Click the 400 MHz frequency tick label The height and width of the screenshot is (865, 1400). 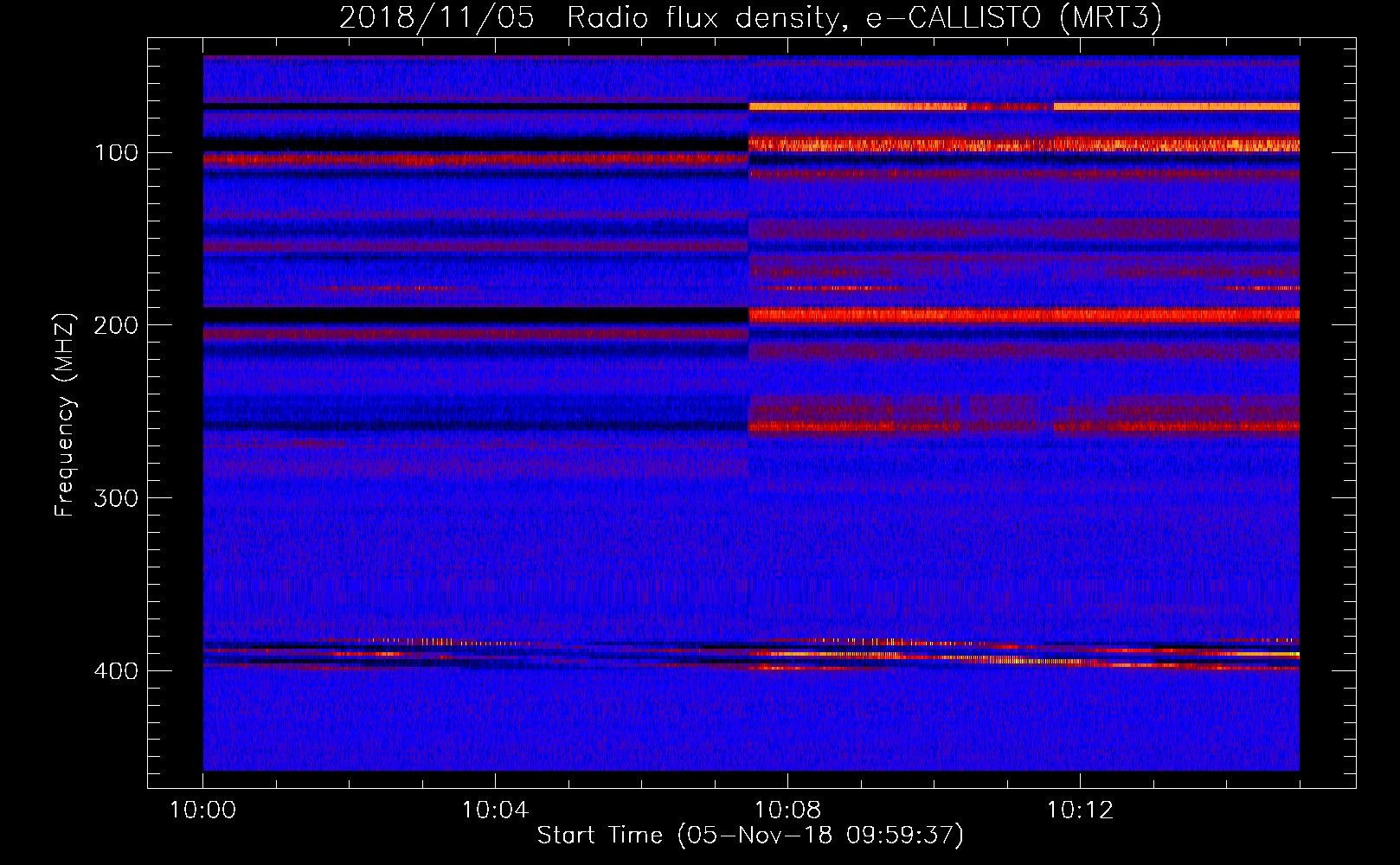coord(116,671)
